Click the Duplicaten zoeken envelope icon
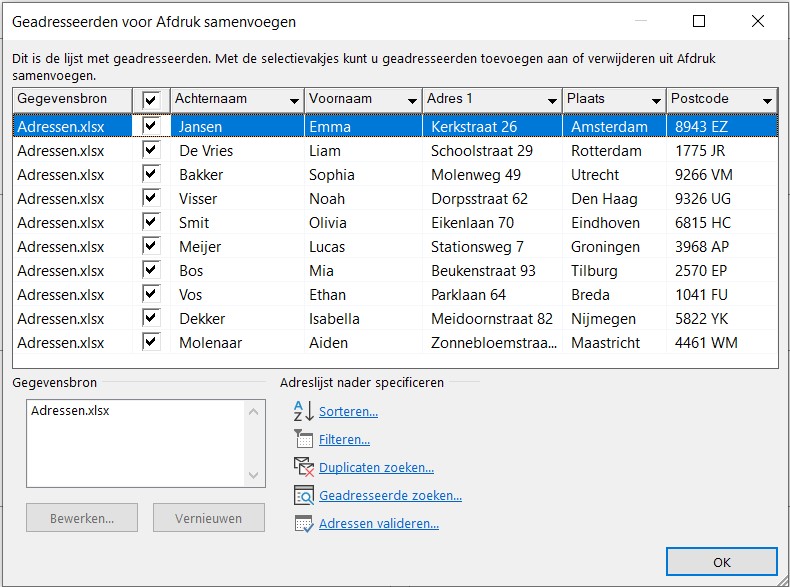The image size is (790, 587). click(x=304, y=467)
